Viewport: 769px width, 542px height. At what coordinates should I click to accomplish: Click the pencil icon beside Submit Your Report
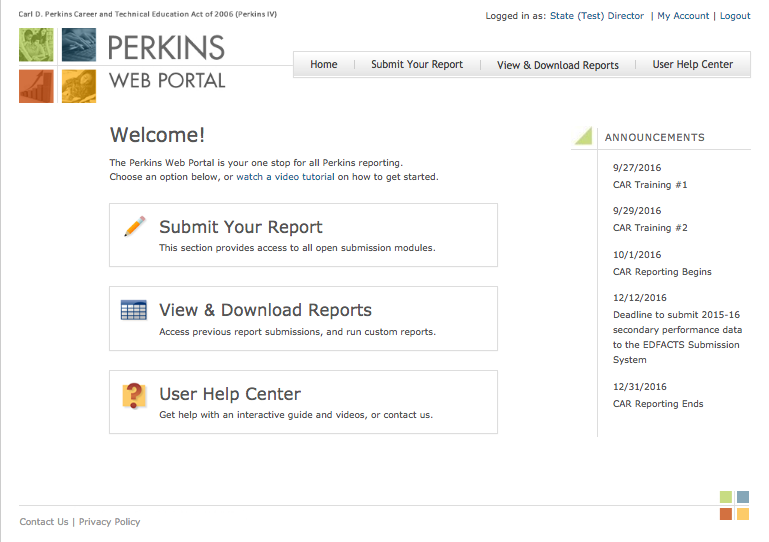coord(134,226)
